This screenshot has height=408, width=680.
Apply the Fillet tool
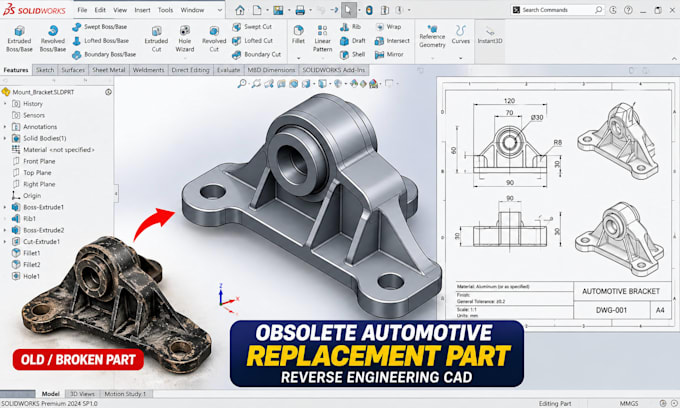pos(298,35)
